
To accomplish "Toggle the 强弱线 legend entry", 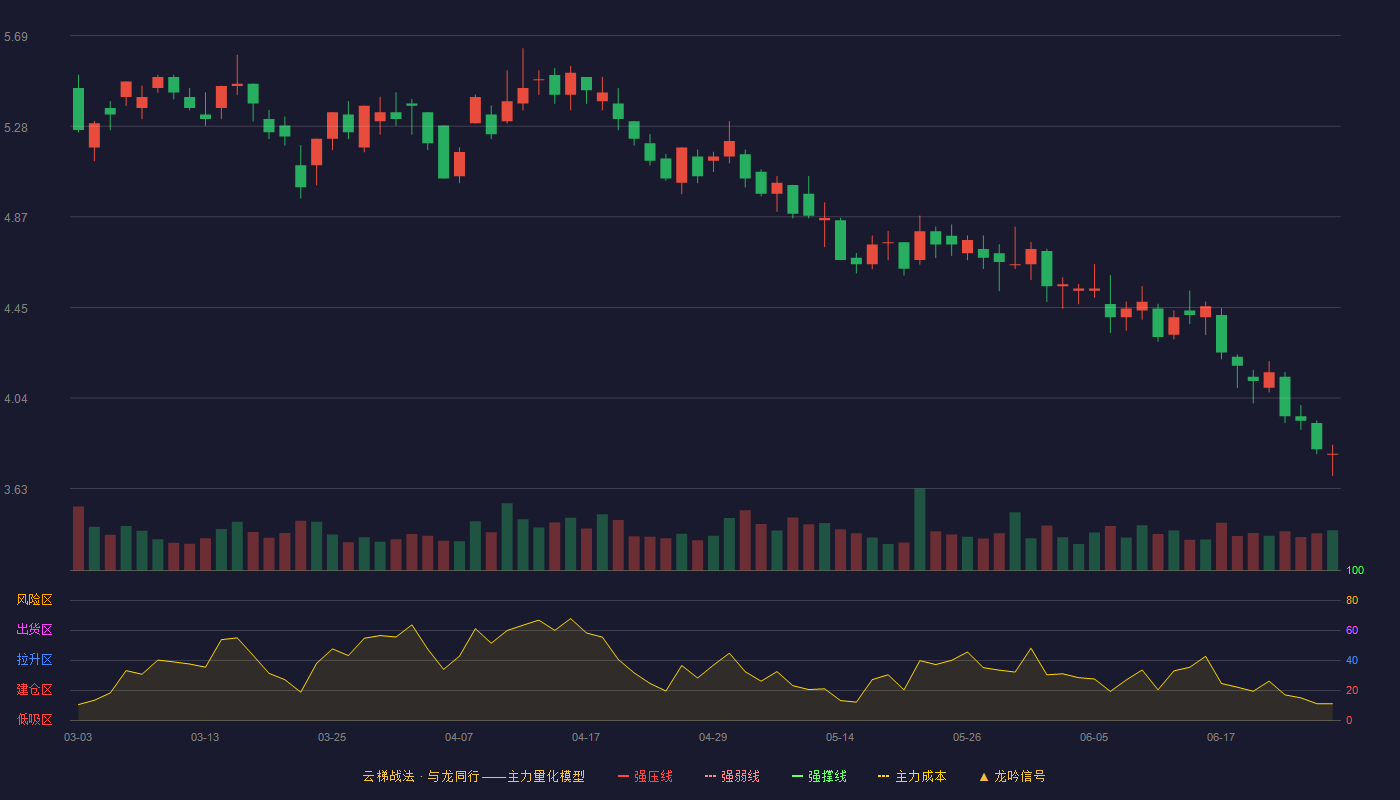I will point(732,776).
